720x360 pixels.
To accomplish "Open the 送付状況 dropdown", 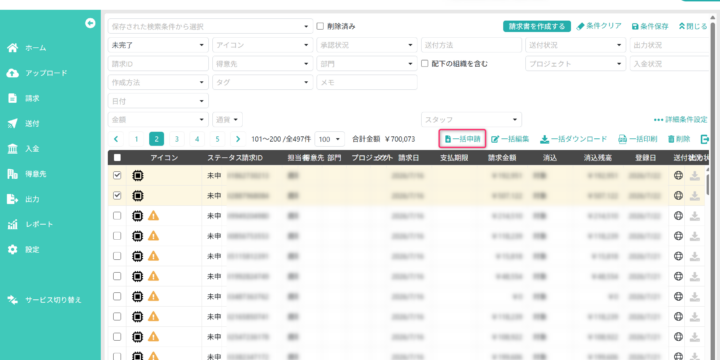I will tap(576, 45).
